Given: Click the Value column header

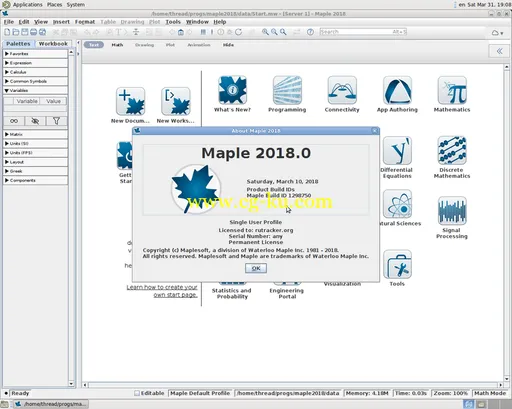Looking at the screenshot, I should coord(53,101).
